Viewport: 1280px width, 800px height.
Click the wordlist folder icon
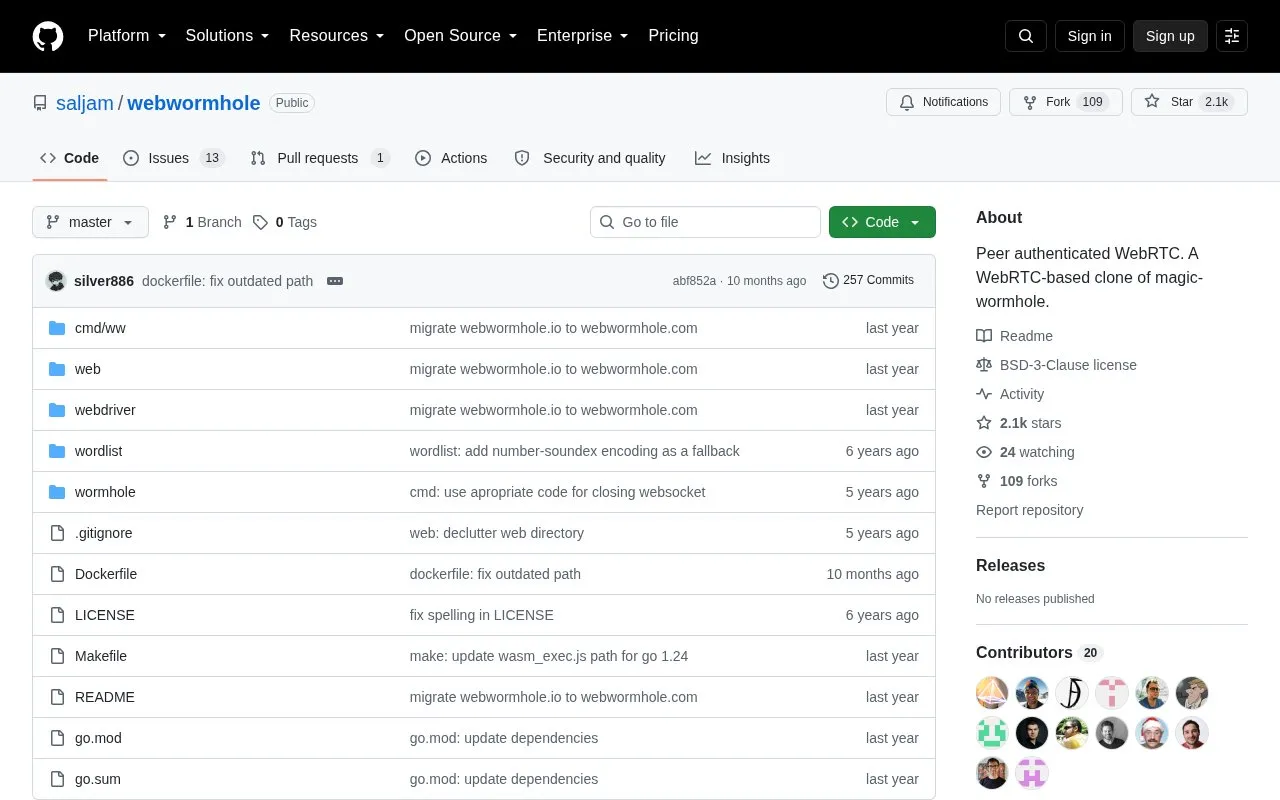57,451
